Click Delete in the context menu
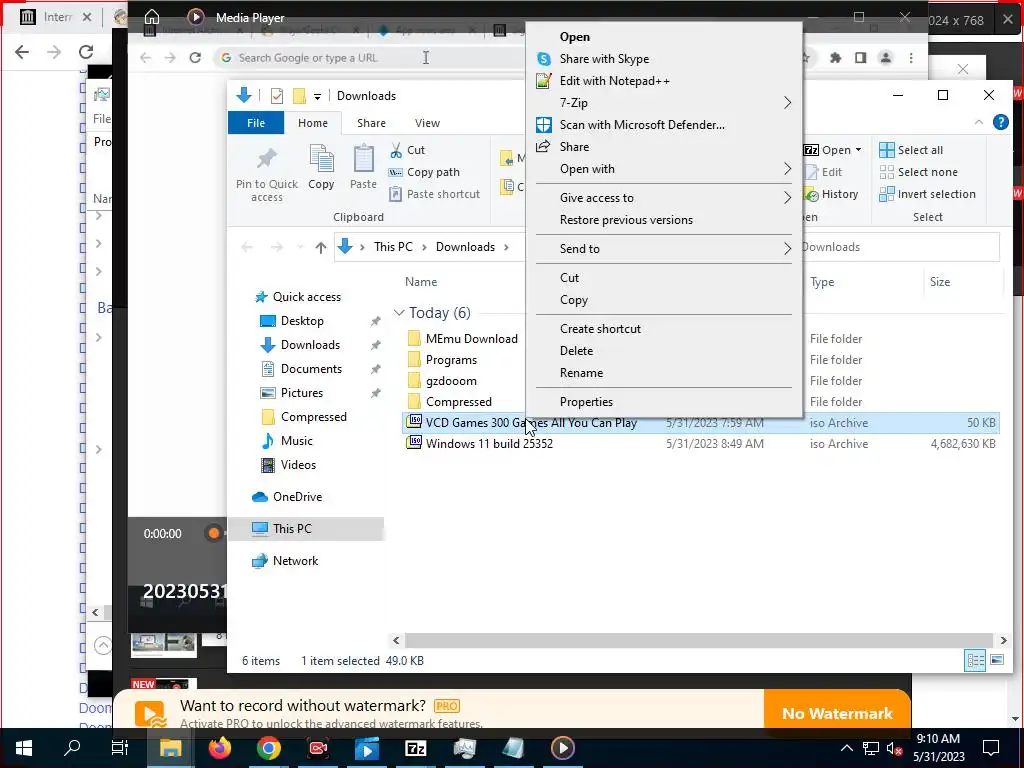 point(577,351)
